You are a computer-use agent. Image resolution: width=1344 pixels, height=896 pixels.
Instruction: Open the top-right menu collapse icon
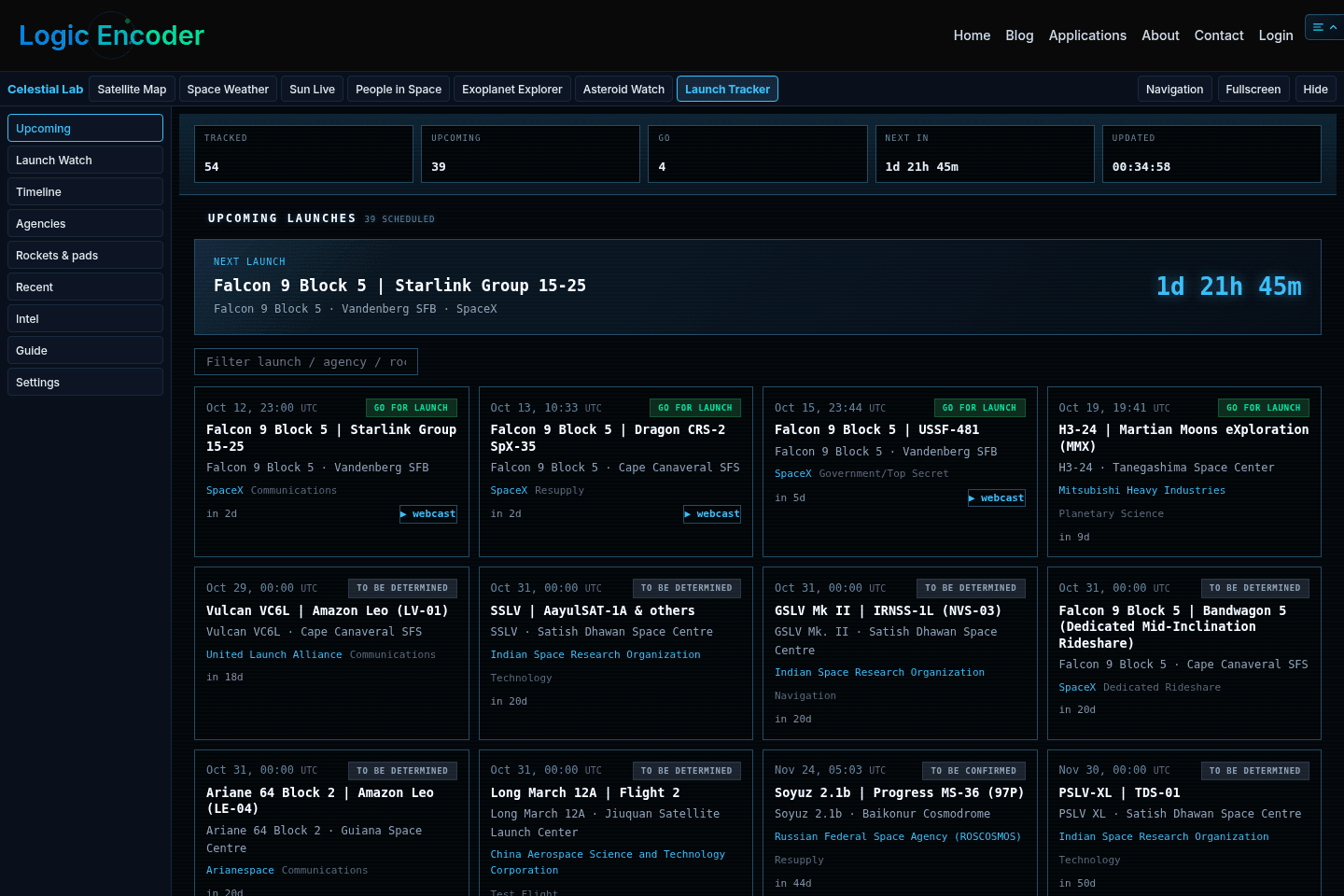pyautogui.click(x=1324, y=28)
